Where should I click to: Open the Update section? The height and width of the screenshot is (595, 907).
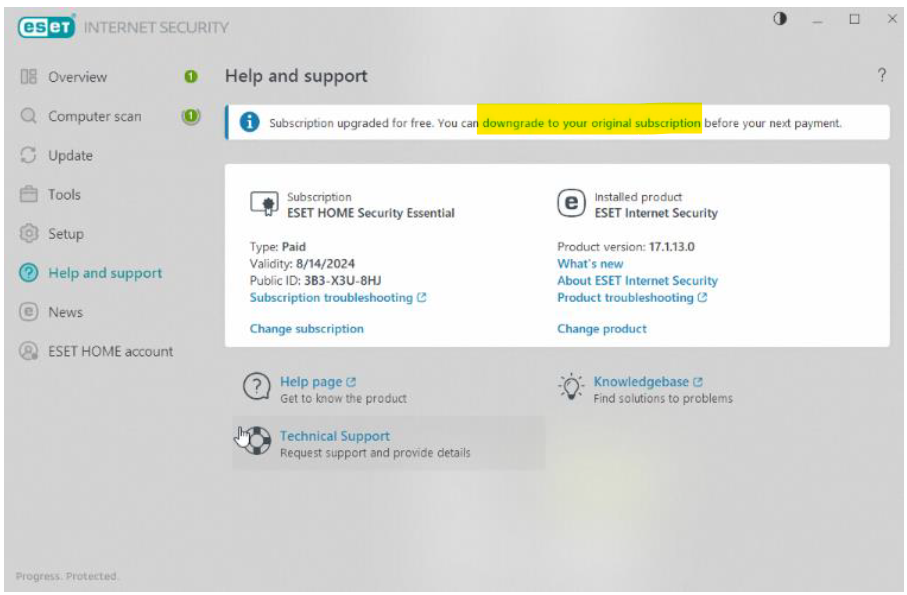[70, 156]
